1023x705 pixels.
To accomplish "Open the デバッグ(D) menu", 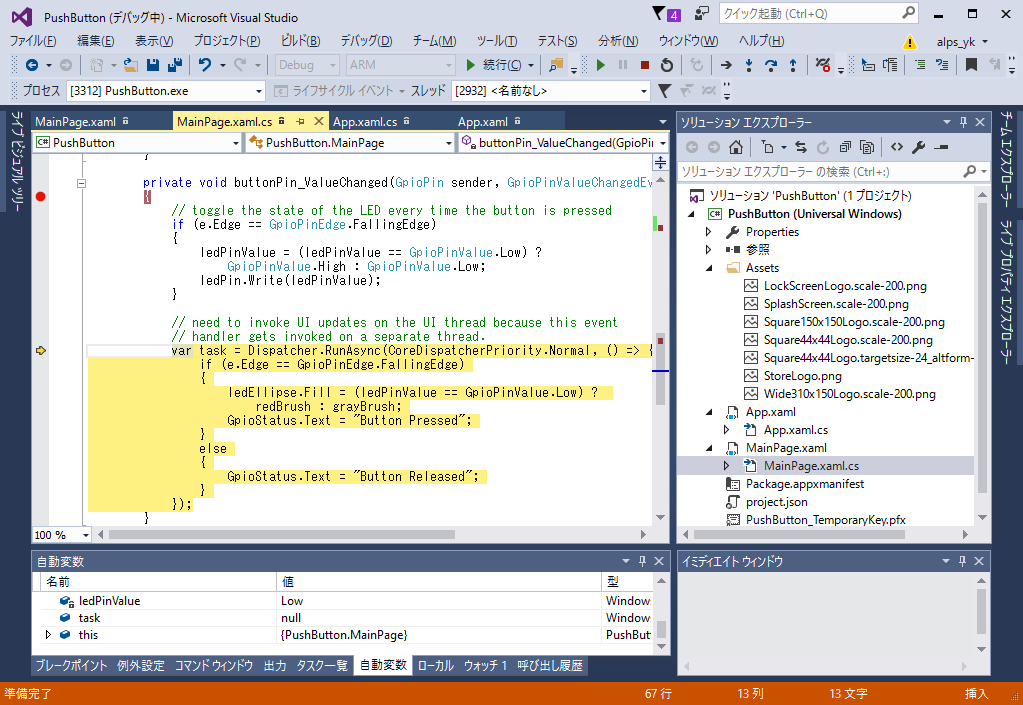I will (x=367, y=41).
